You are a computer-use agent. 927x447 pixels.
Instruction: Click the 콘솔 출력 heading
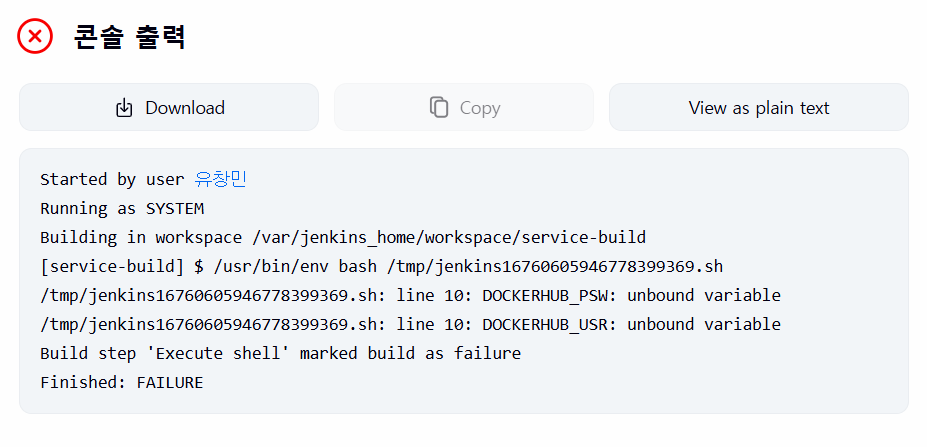[130, 37]
